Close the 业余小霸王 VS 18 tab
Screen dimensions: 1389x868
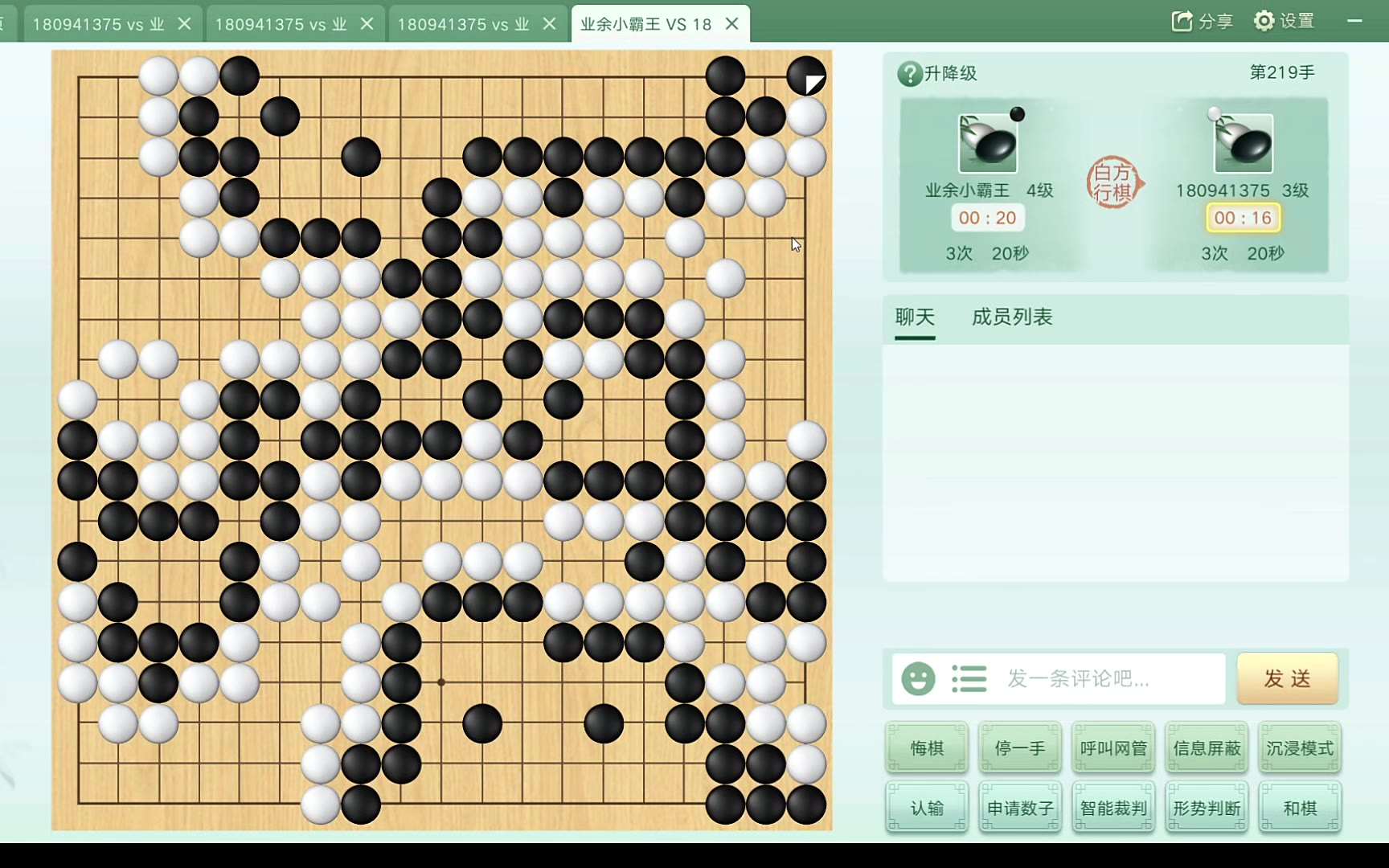pyautogui.click(x=731, y=24)
